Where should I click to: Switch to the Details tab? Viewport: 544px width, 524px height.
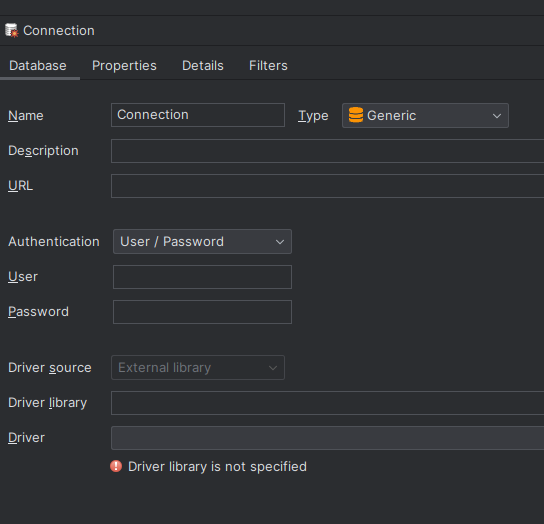pyautogui.click(x=203, y=66)
